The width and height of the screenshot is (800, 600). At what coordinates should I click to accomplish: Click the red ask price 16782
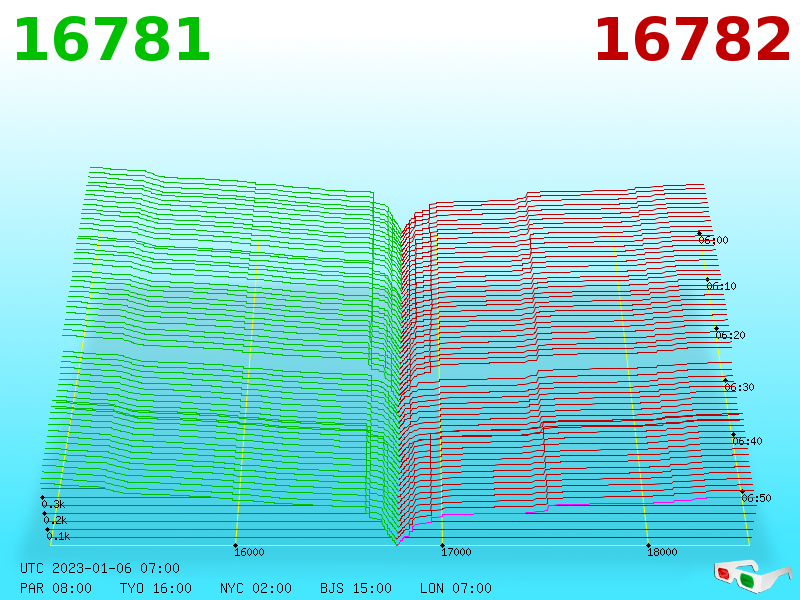click(x=692, y=40)
